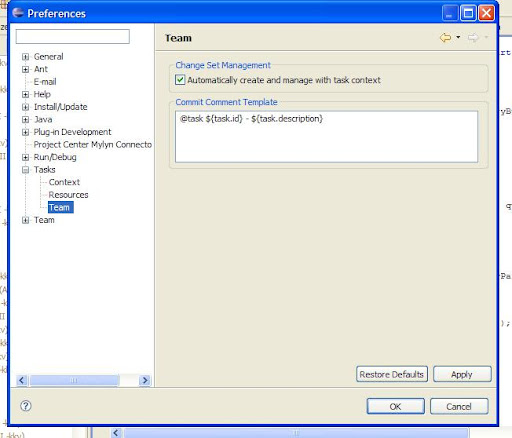Collapse the Tasks tree node
512x438 pixels.
pos(25,170)
